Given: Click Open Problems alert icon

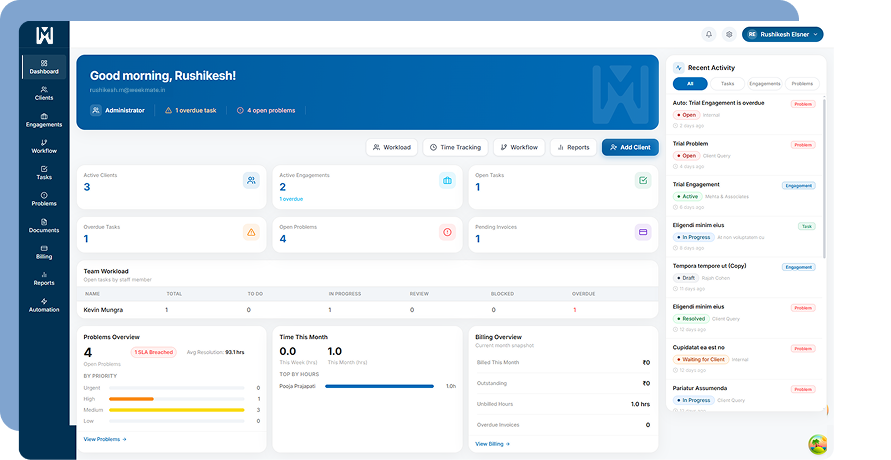Looking at the screenshot, I should point(447,232).
